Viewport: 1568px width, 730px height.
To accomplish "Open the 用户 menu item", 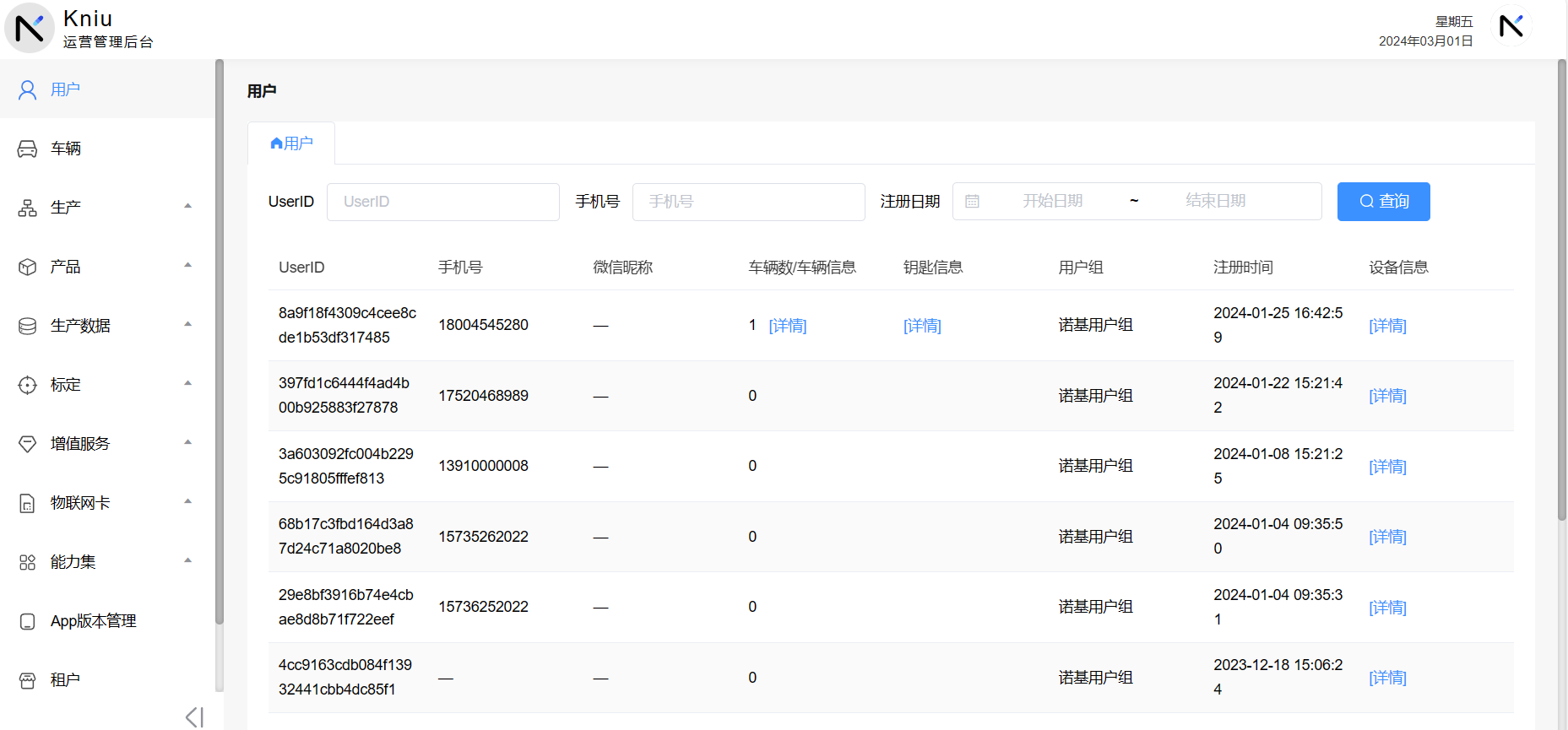I will coord(107,89).
